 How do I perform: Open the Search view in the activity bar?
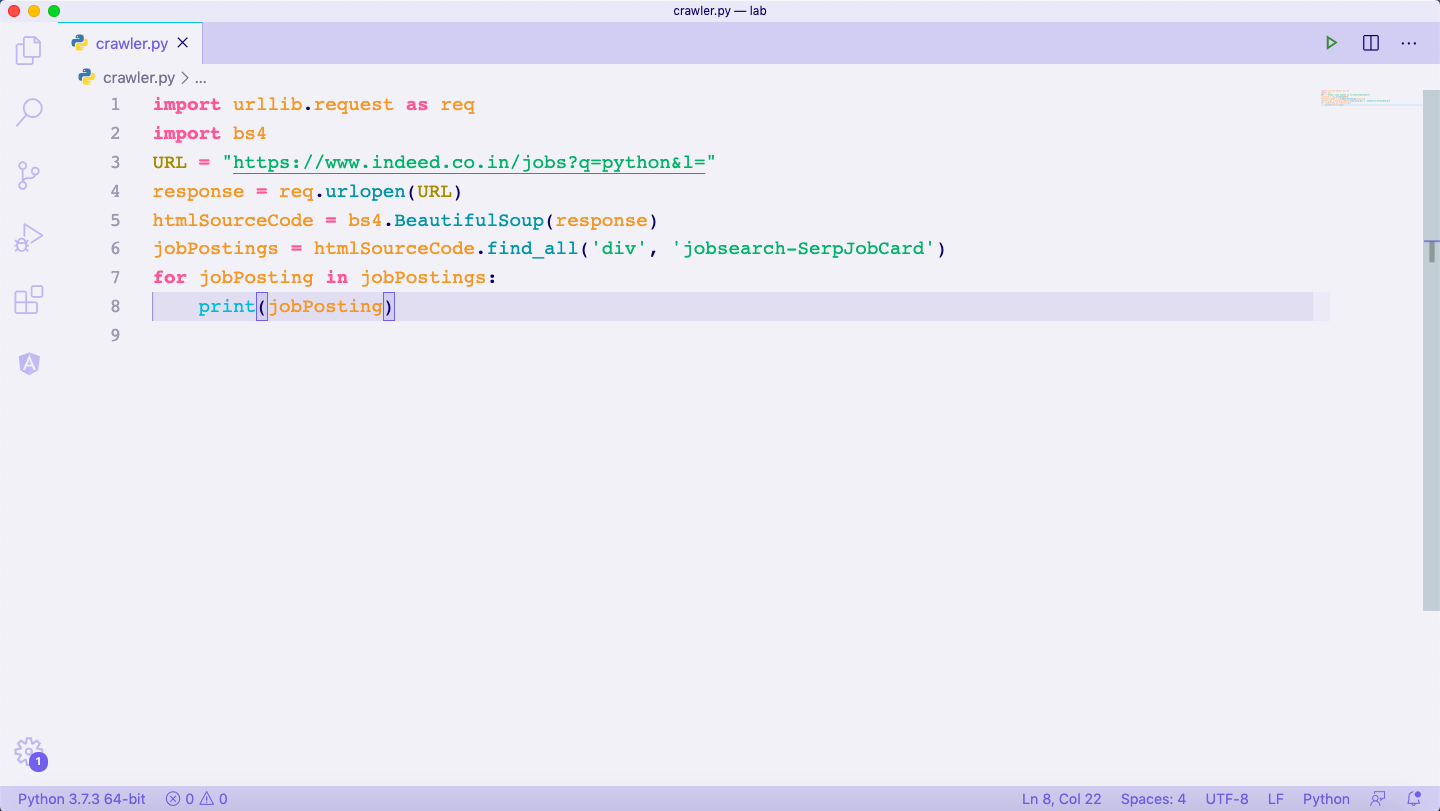(29, 112)
